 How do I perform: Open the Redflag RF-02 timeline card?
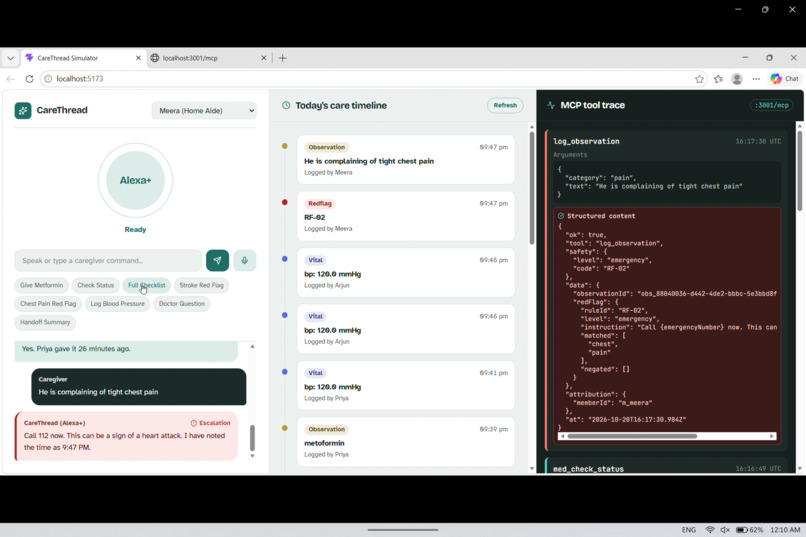tap(406, 216)
